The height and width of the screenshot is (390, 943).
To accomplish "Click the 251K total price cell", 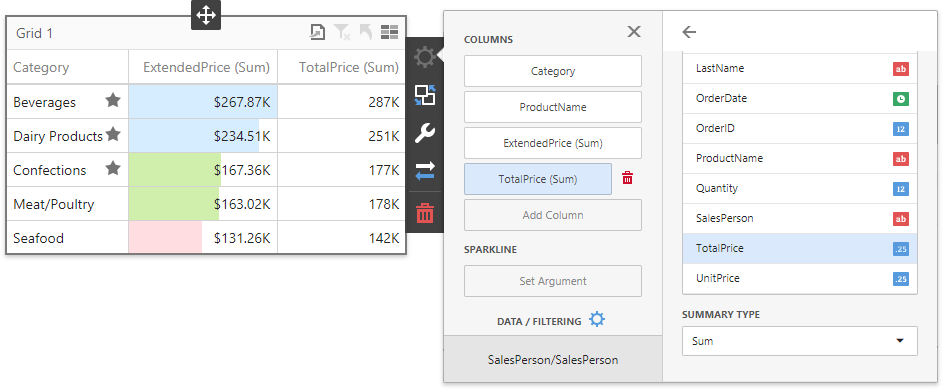I will (x=342, y=136).
